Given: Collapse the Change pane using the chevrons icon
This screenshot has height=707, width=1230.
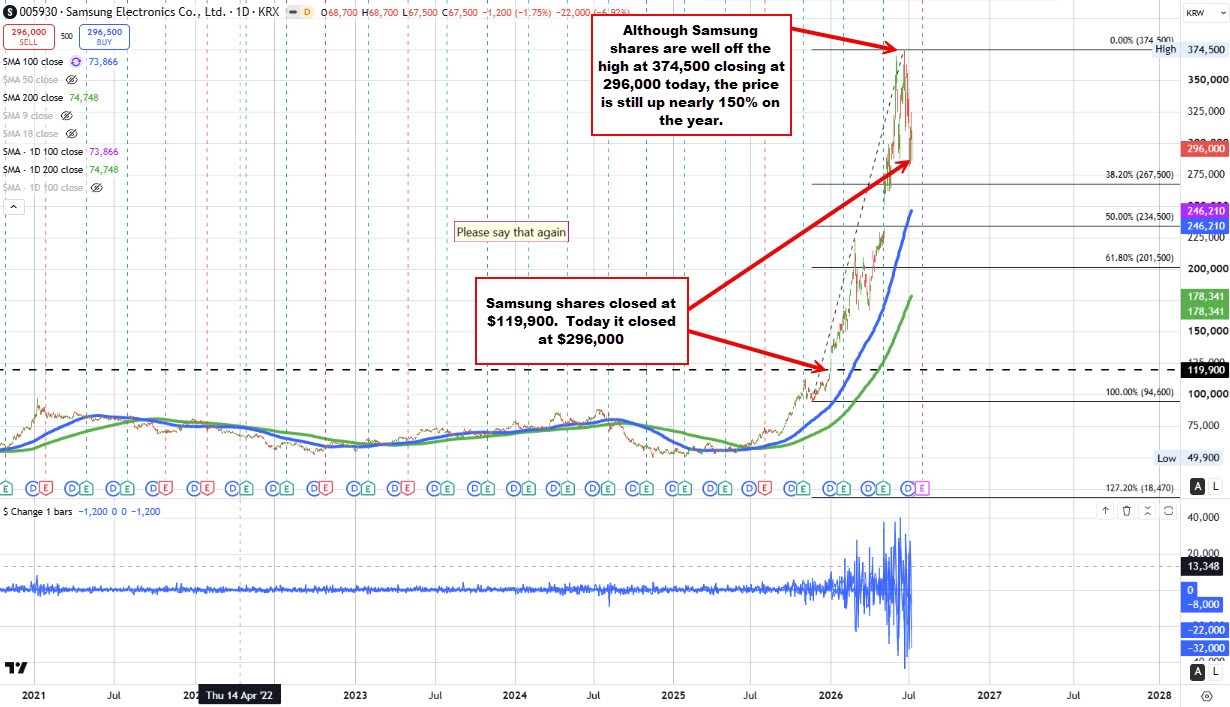Looking at the screenshot, I should pyautogui.click(x=1149, y=511).
